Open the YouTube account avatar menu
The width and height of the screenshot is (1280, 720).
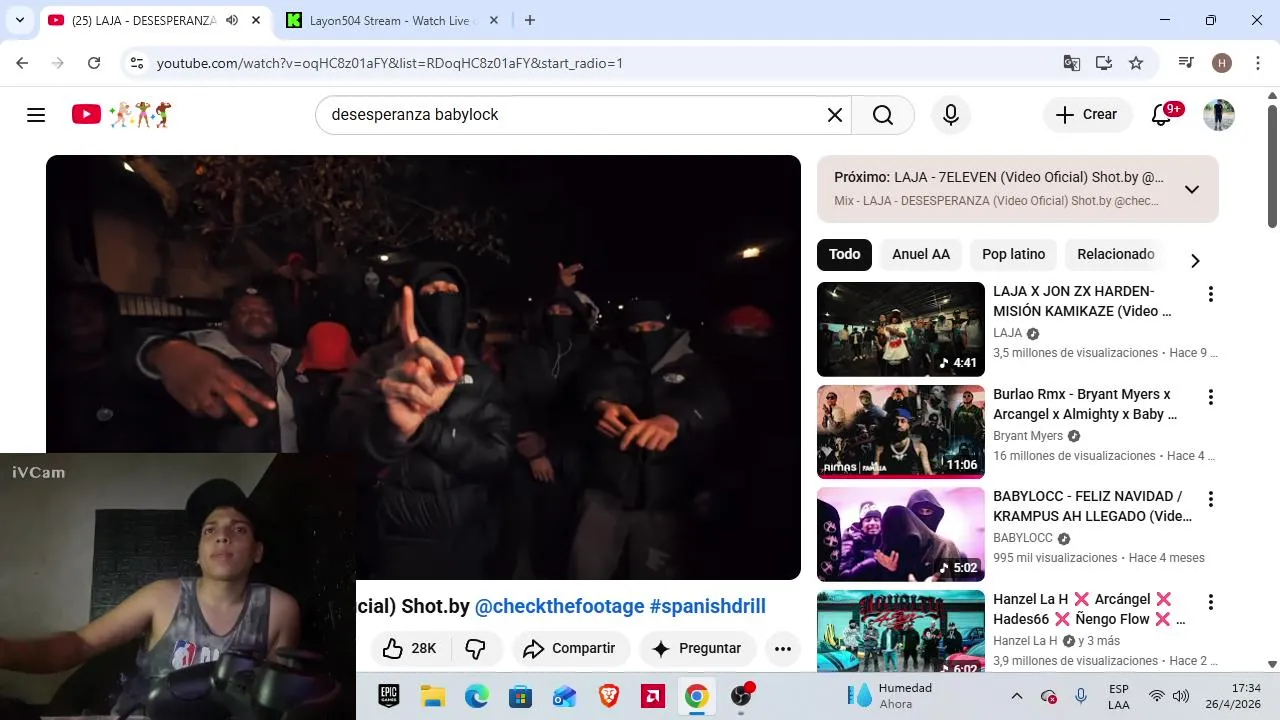click(x=1219, y=115)
